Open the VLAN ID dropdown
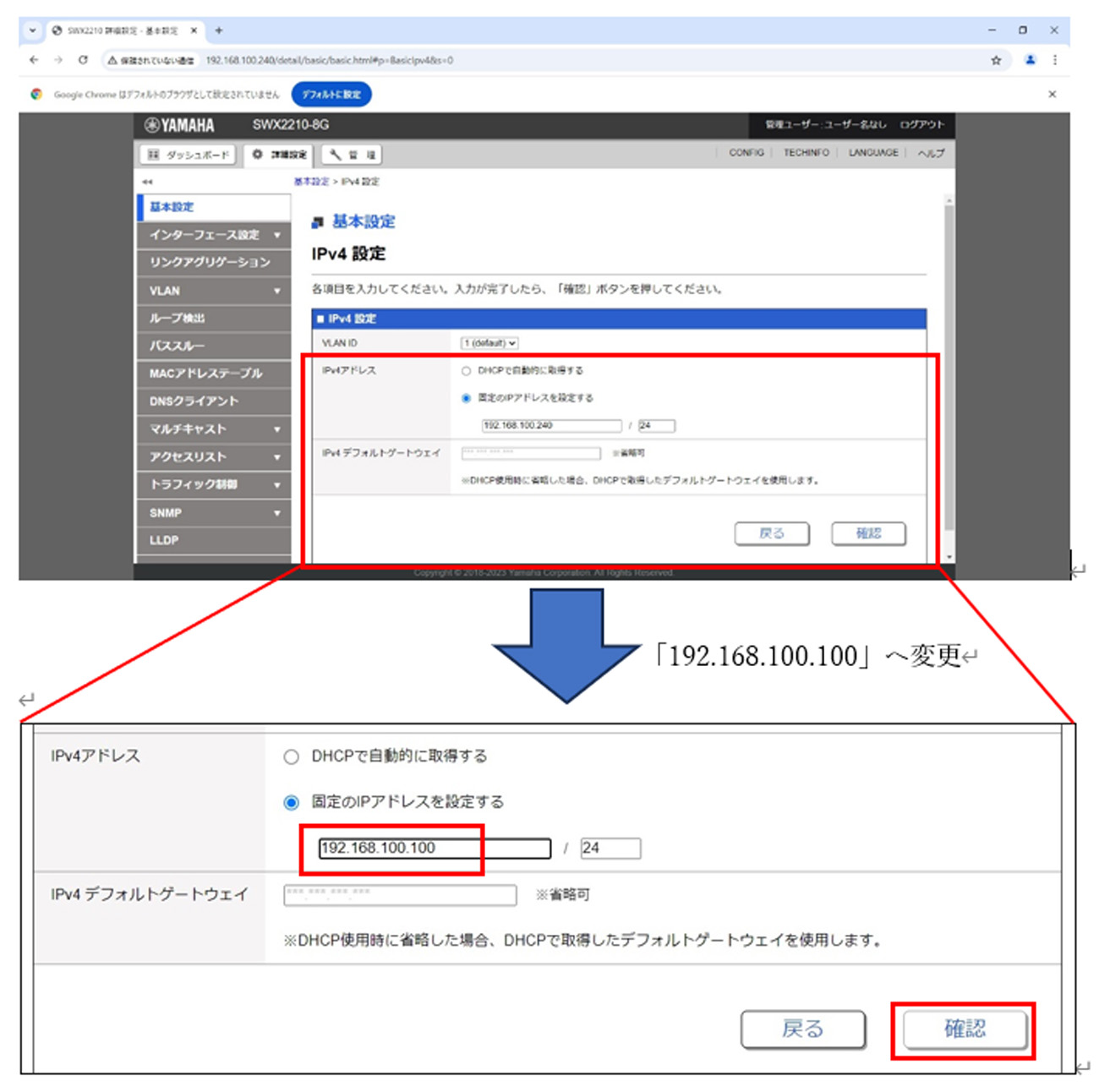Image resolution: width=1099 pixels, height=1092 pixels. pos(489,343)
